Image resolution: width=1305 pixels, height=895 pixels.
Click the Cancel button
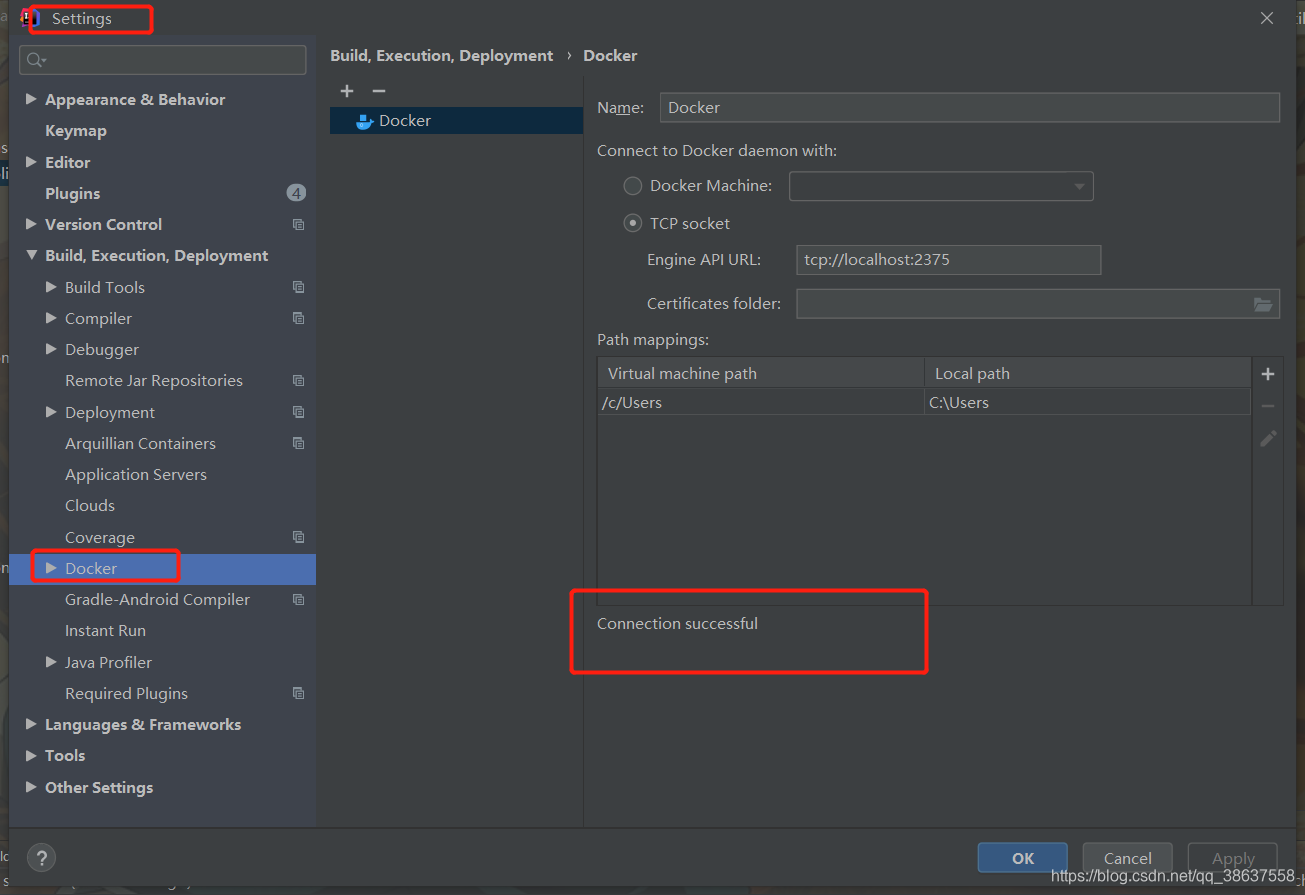point(1128,858)
